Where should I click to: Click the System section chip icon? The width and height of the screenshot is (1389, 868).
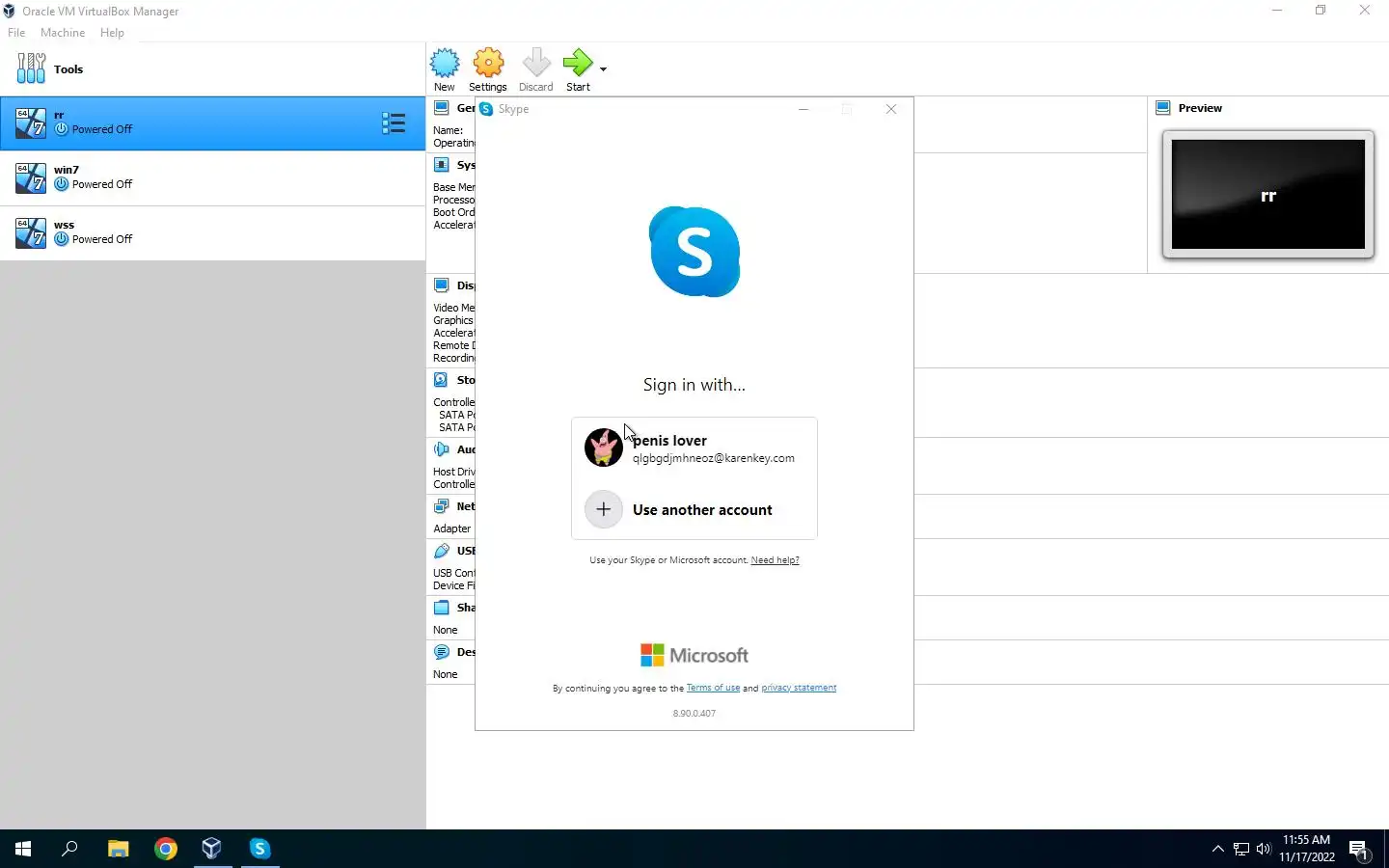point(442,165)
